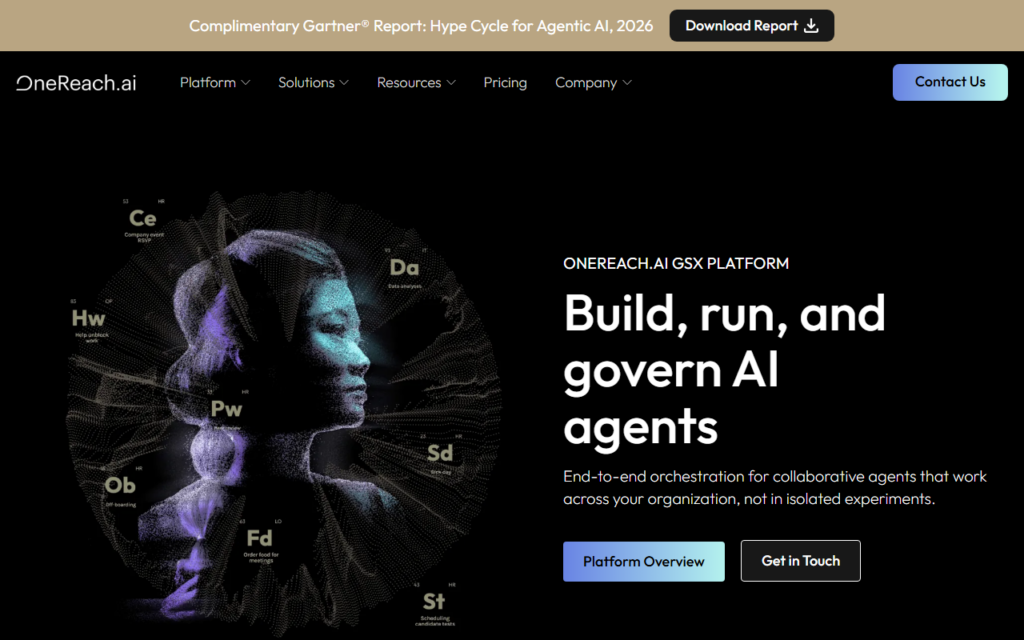This screenshot has width=1024, height=640.
Task: Select the Ob Off-boarding element
Action: click(x=121, y=487)
